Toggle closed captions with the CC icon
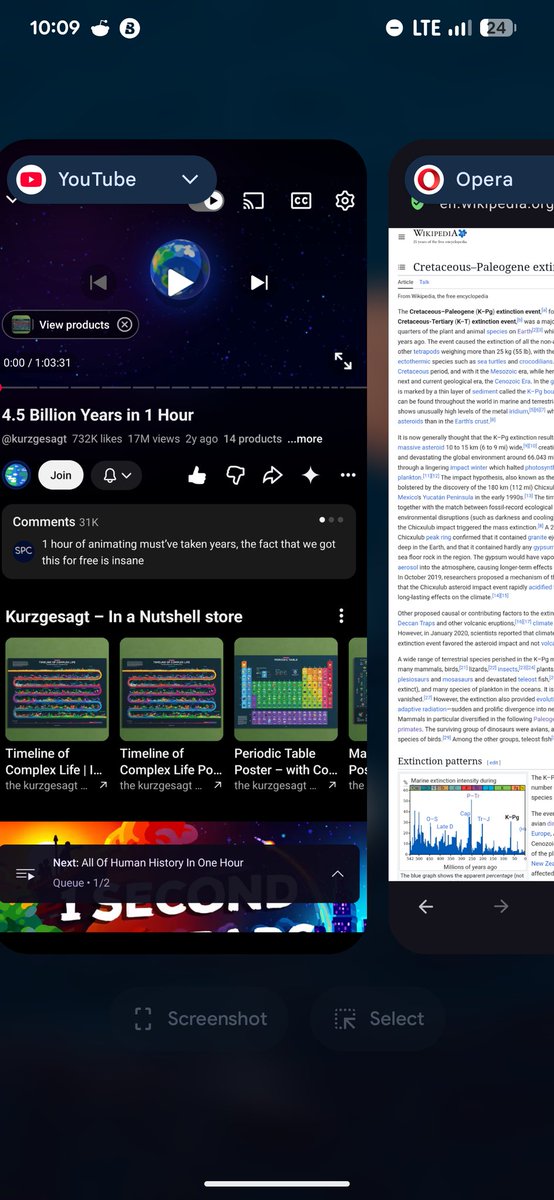554x1200 pixels. (x=301, y=201)
